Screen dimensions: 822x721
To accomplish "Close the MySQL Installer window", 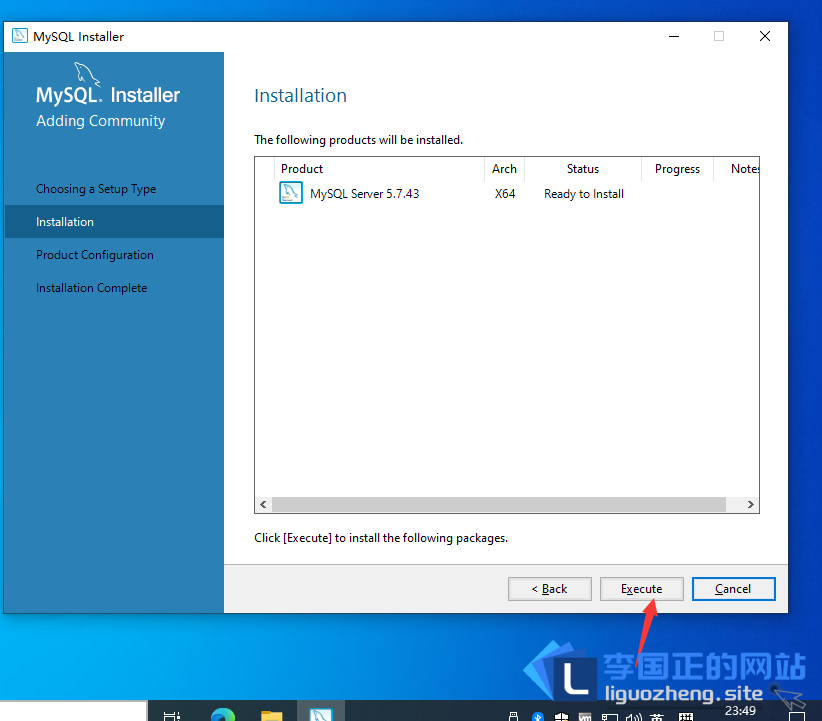I will (x=765, y=36).
